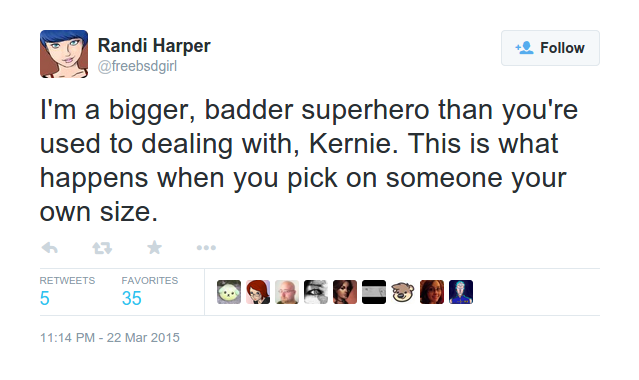The height and width of the screenshot is (380, 639).
Task: Click the dark-haired woman rendered avatar
Action: pyautogui.click(x=345, y=292)
